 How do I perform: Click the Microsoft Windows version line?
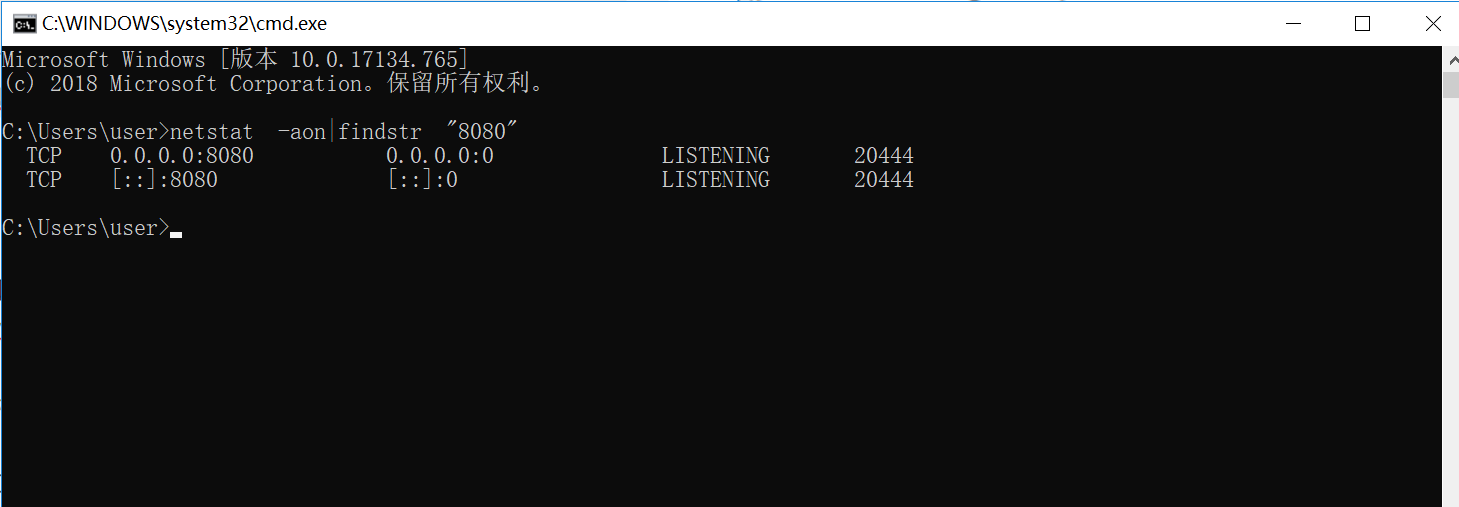click(235, 60)
